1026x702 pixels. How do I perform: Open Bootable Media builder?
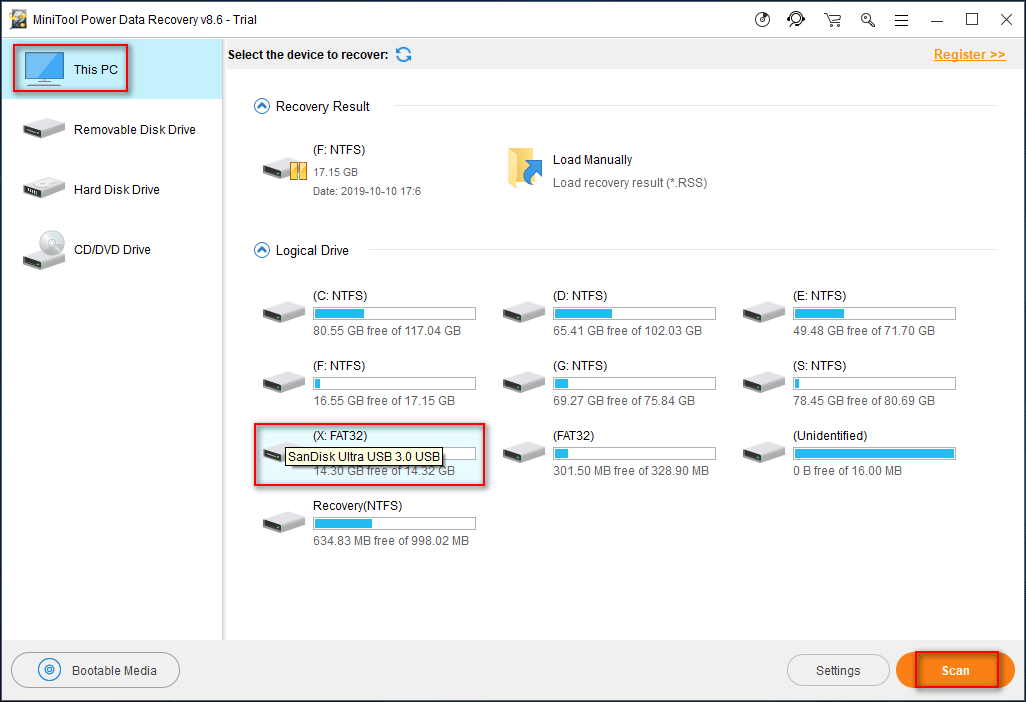point(96,670)
